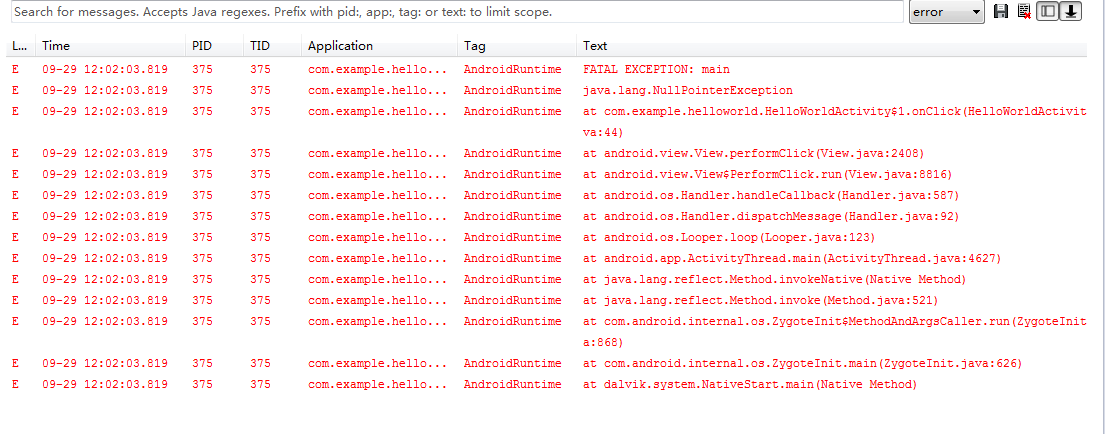This screenshot has height=434, width=1105.
Task: Select the dalvik.system.NativeStart.main log line
Action: tap(547, 385)
